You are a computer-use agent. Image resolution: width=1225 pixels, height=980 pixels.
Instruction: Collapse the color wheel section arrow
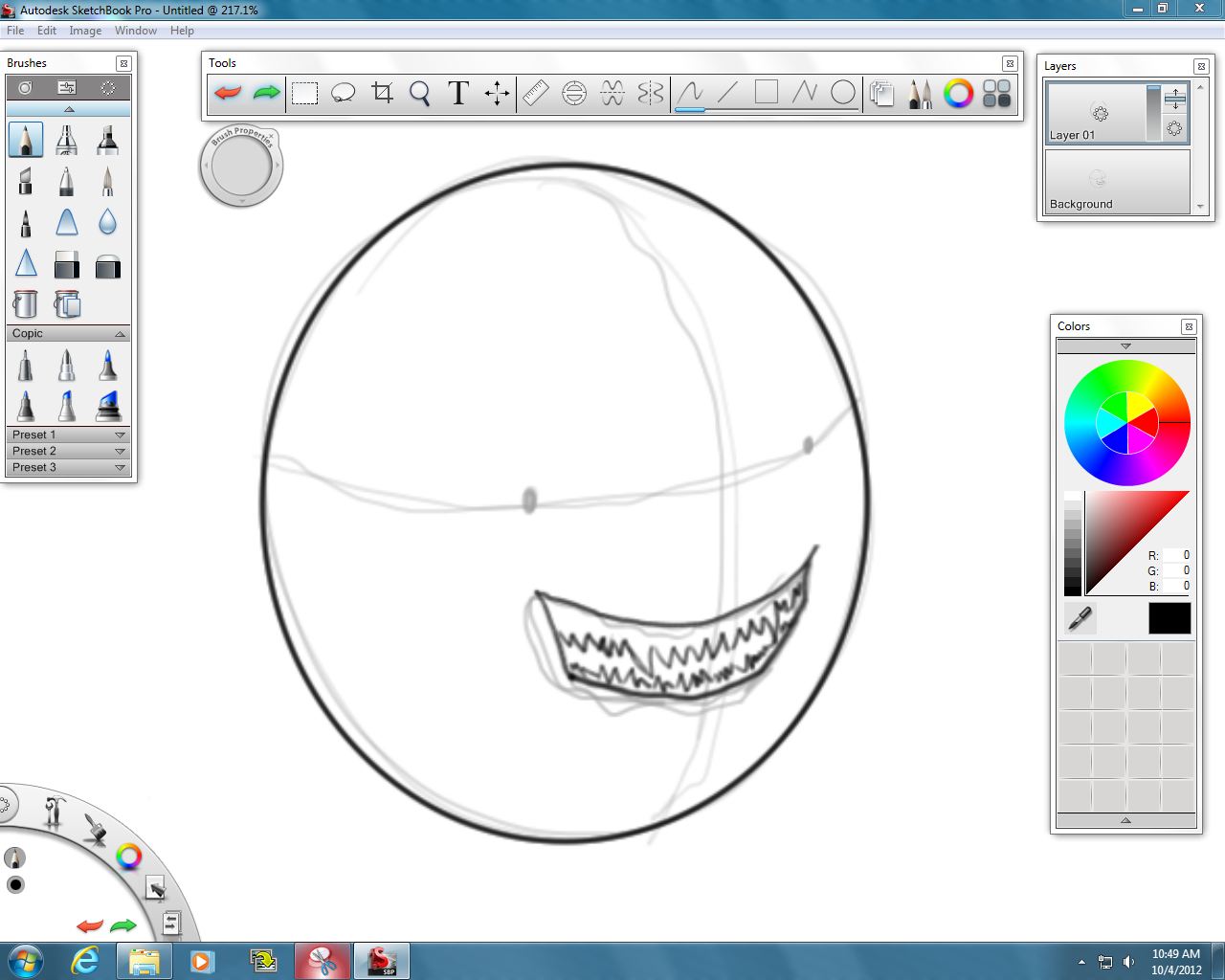click(x=1125, y=346)
